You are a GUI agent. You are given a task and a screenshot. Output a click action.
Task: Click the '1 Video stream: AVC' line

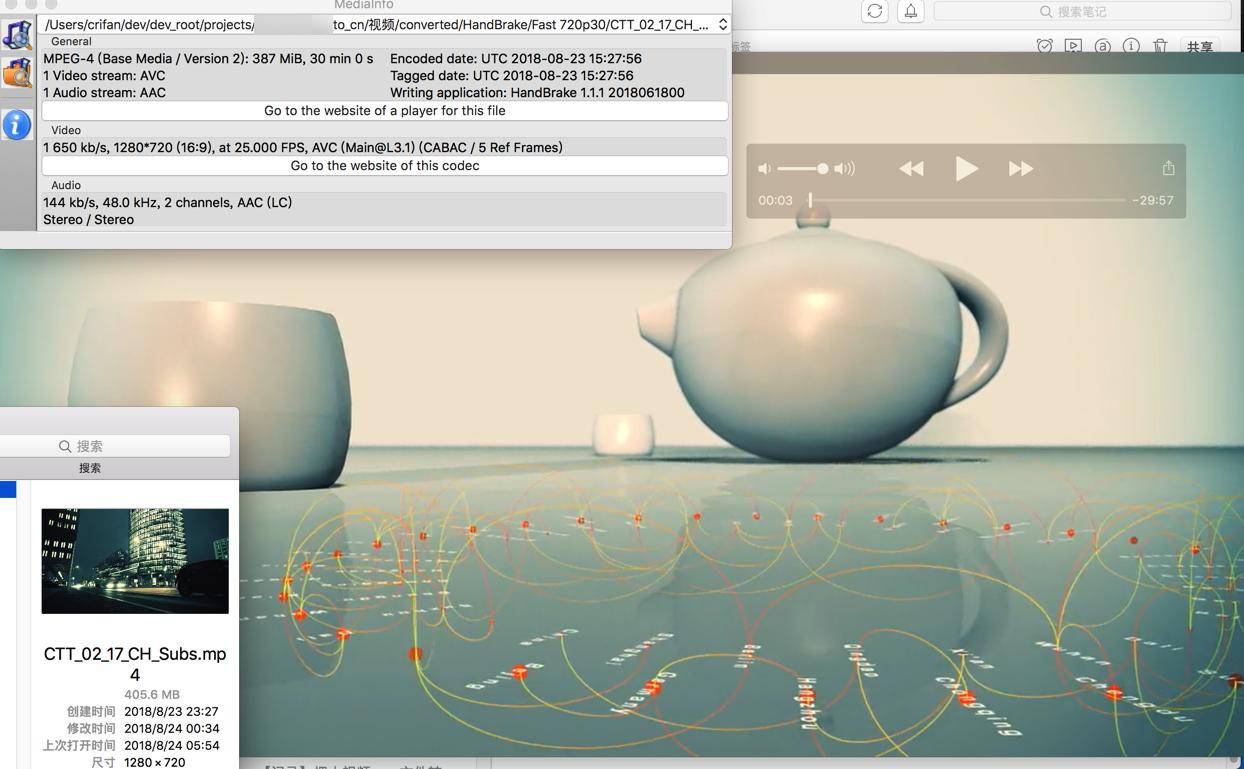[x=104, y=76]
